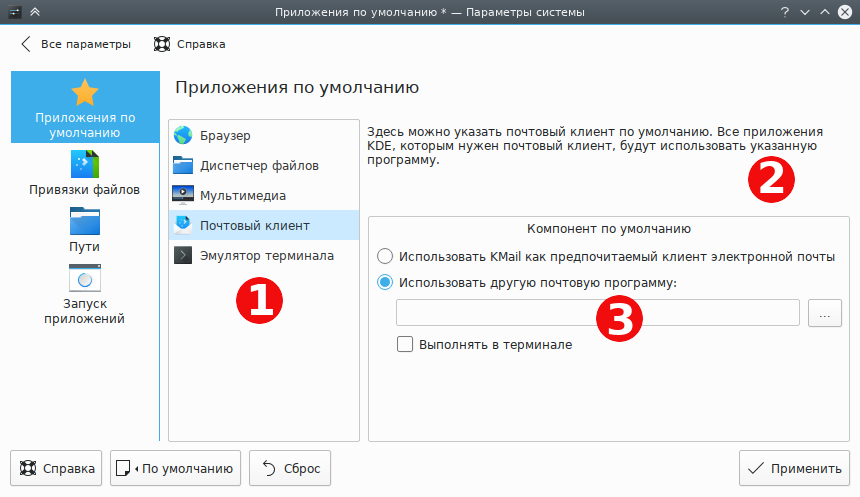Click the mail program path input field

(597, 313)
